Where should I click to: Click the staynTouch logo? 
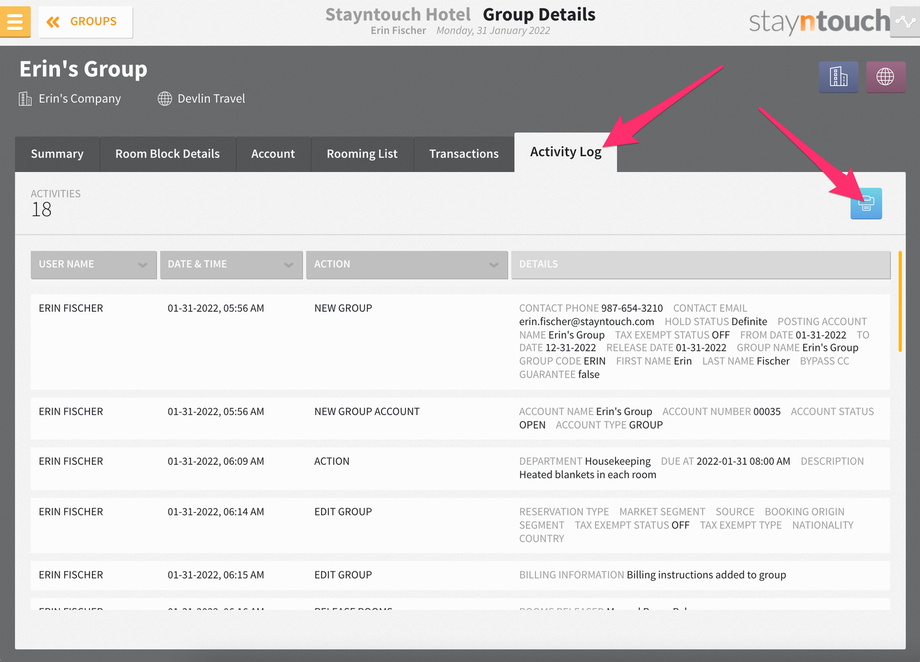819,22
